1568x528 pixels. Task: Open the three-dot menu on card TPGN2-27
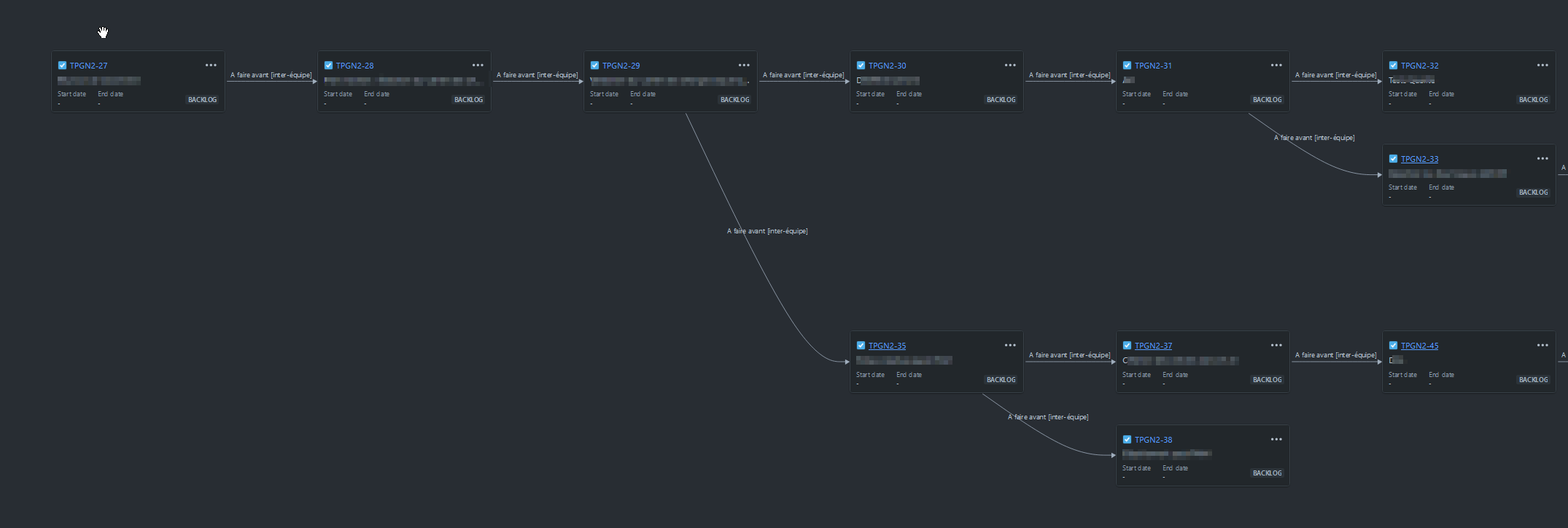pos(211,65)
